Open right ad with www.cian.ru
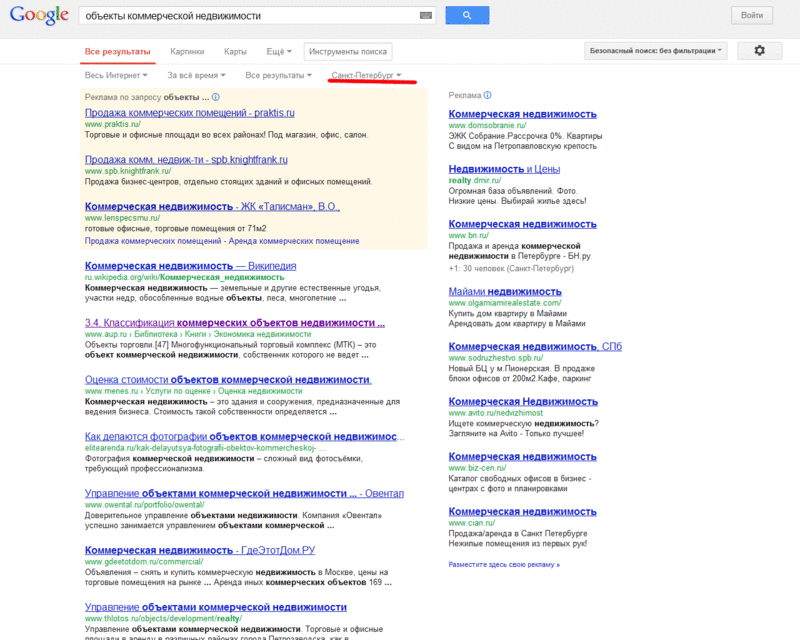 [522, 511]
